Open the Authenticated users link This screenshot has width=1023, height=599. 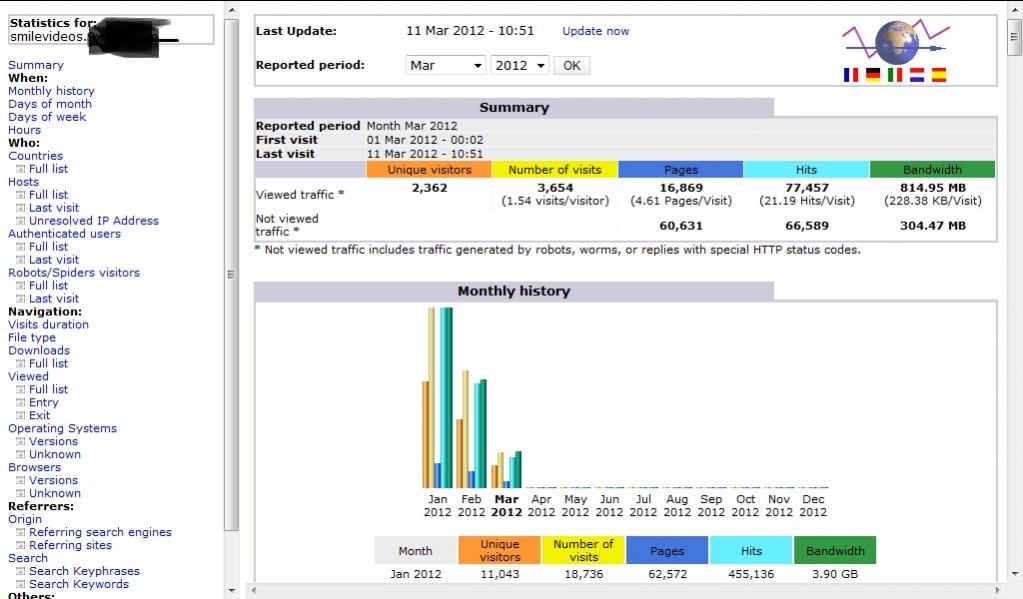[65, 234]
